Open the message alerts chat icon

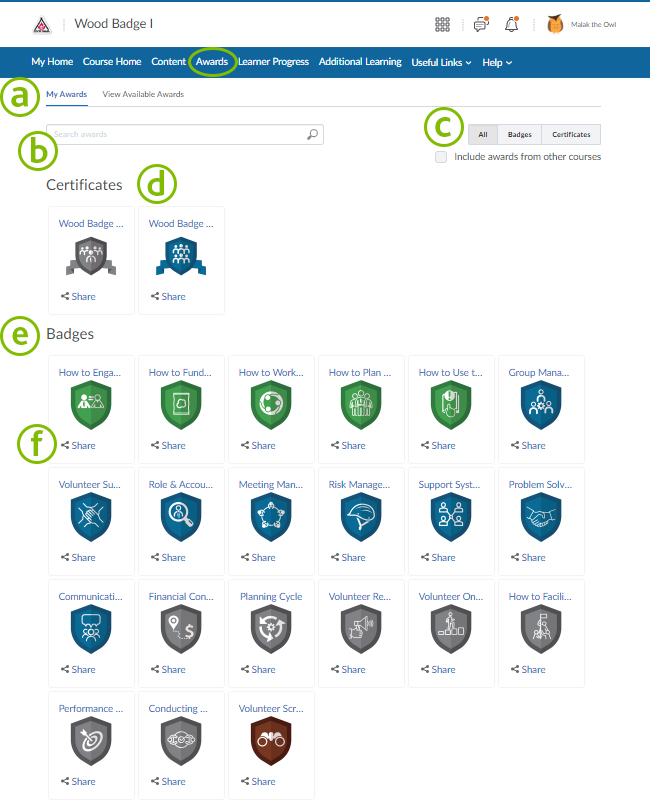click(x=481, y=24)
